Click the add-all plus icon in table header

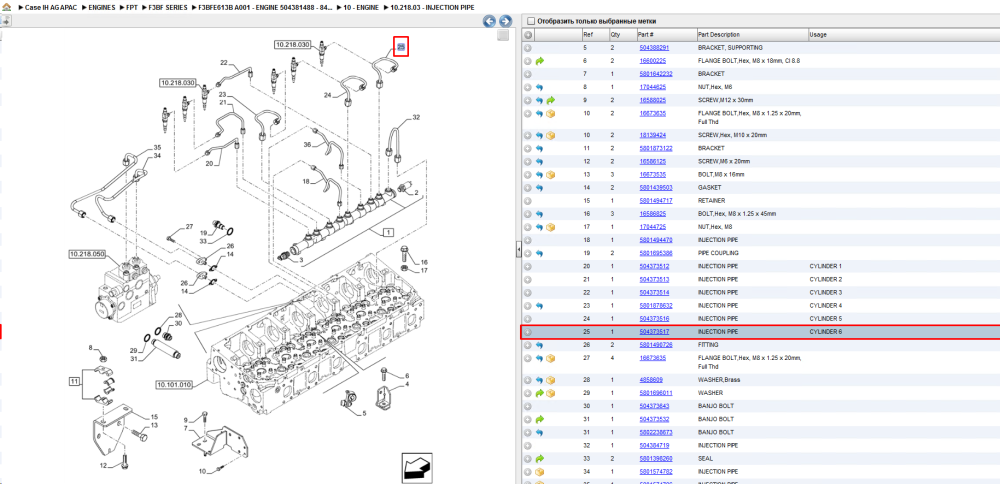[528, 34]
